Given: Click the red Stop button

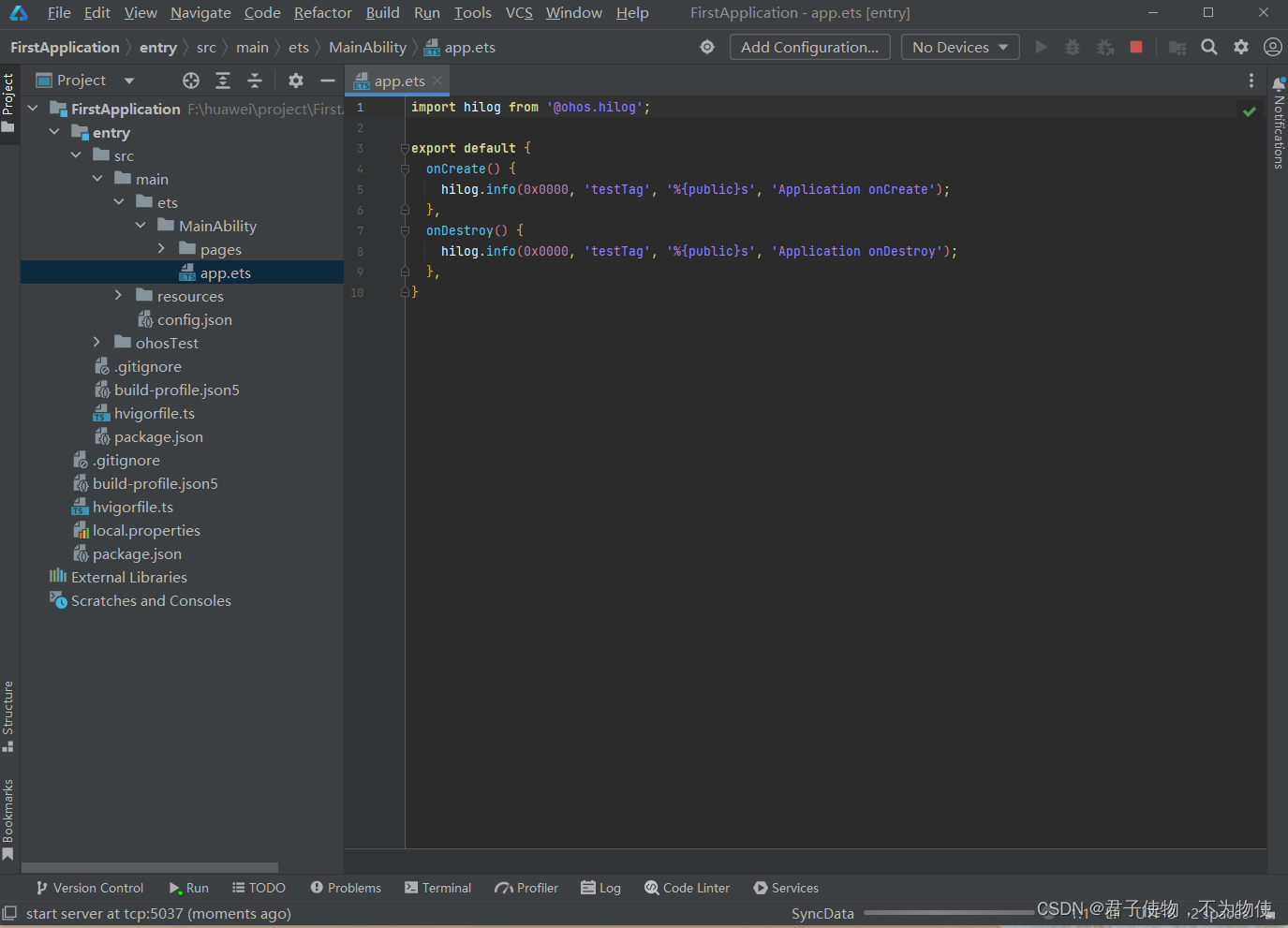Looking at the screenshot, I should (x=1136, y=47).
